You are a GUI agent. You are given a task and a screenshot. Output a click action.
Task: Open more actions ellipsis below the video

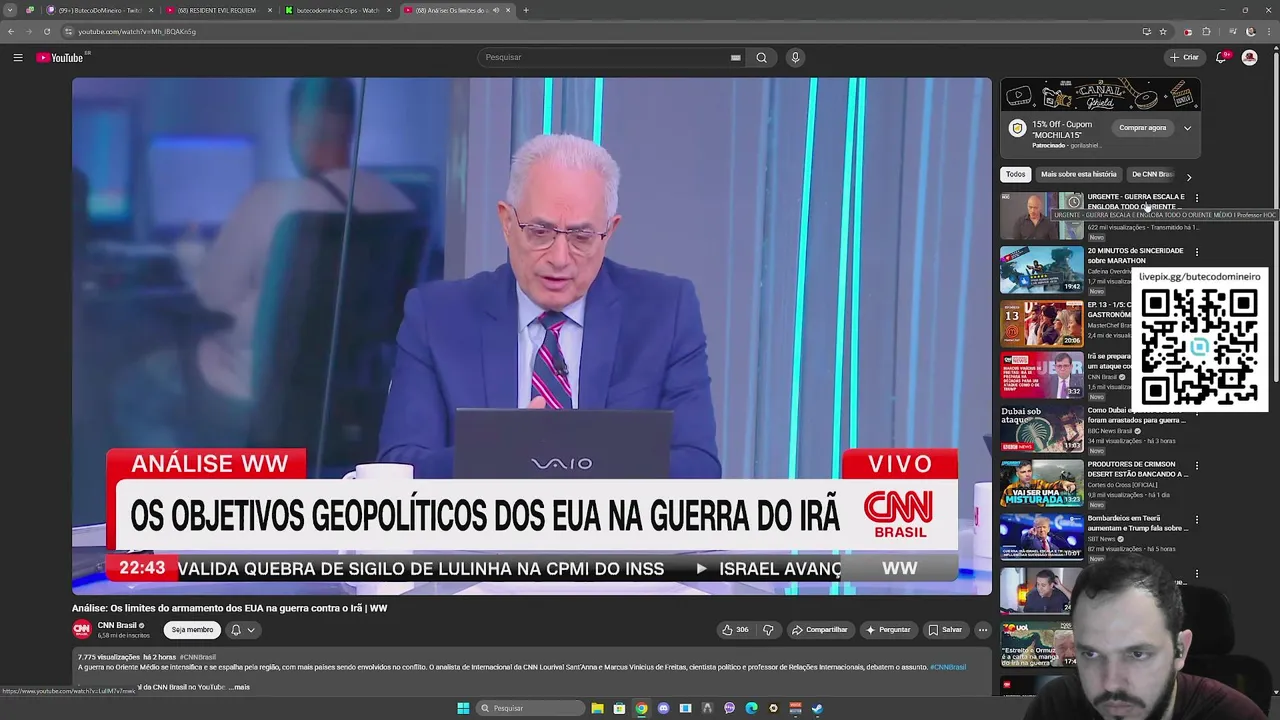click(x=983, y=630)
